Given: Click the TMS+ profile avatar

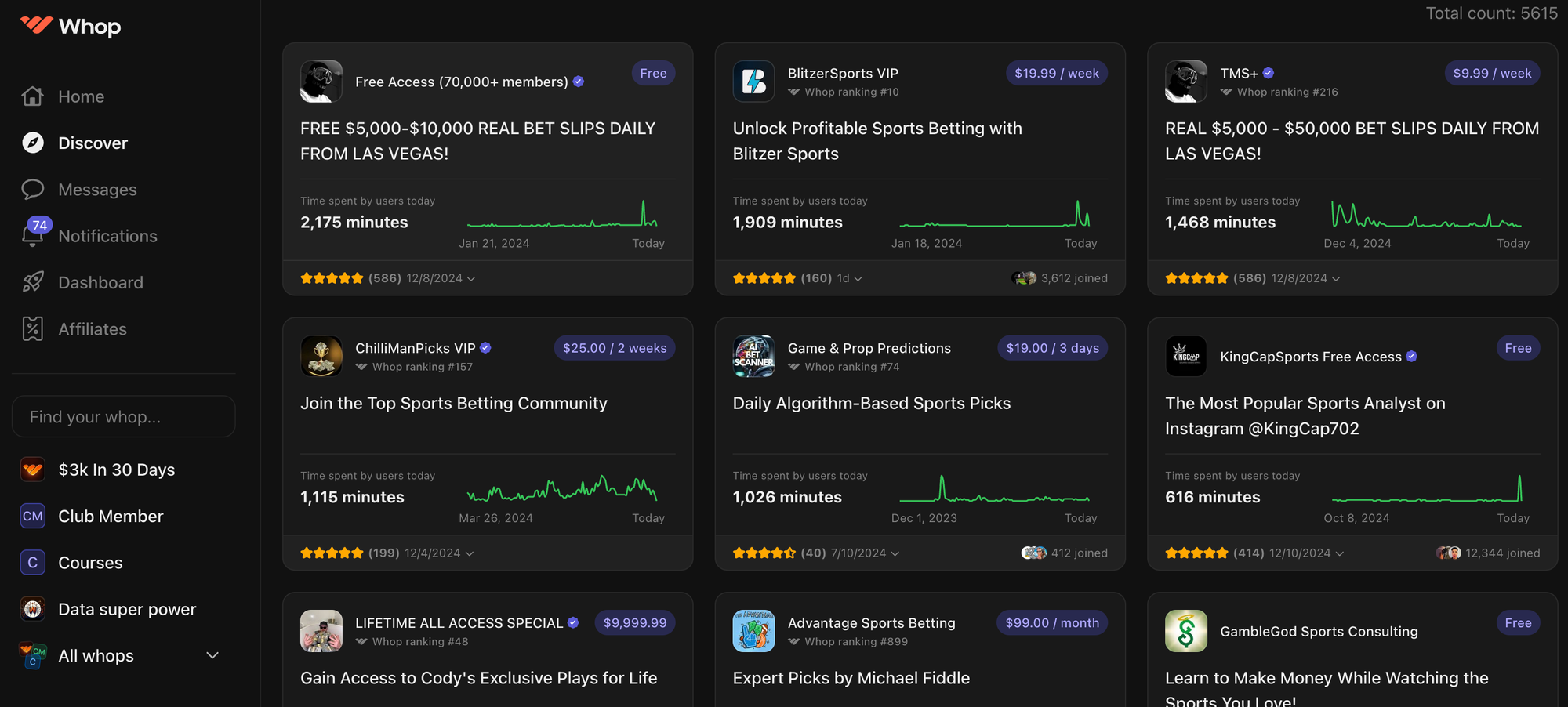Looking at the screenshot, I should pos(1186,82).
